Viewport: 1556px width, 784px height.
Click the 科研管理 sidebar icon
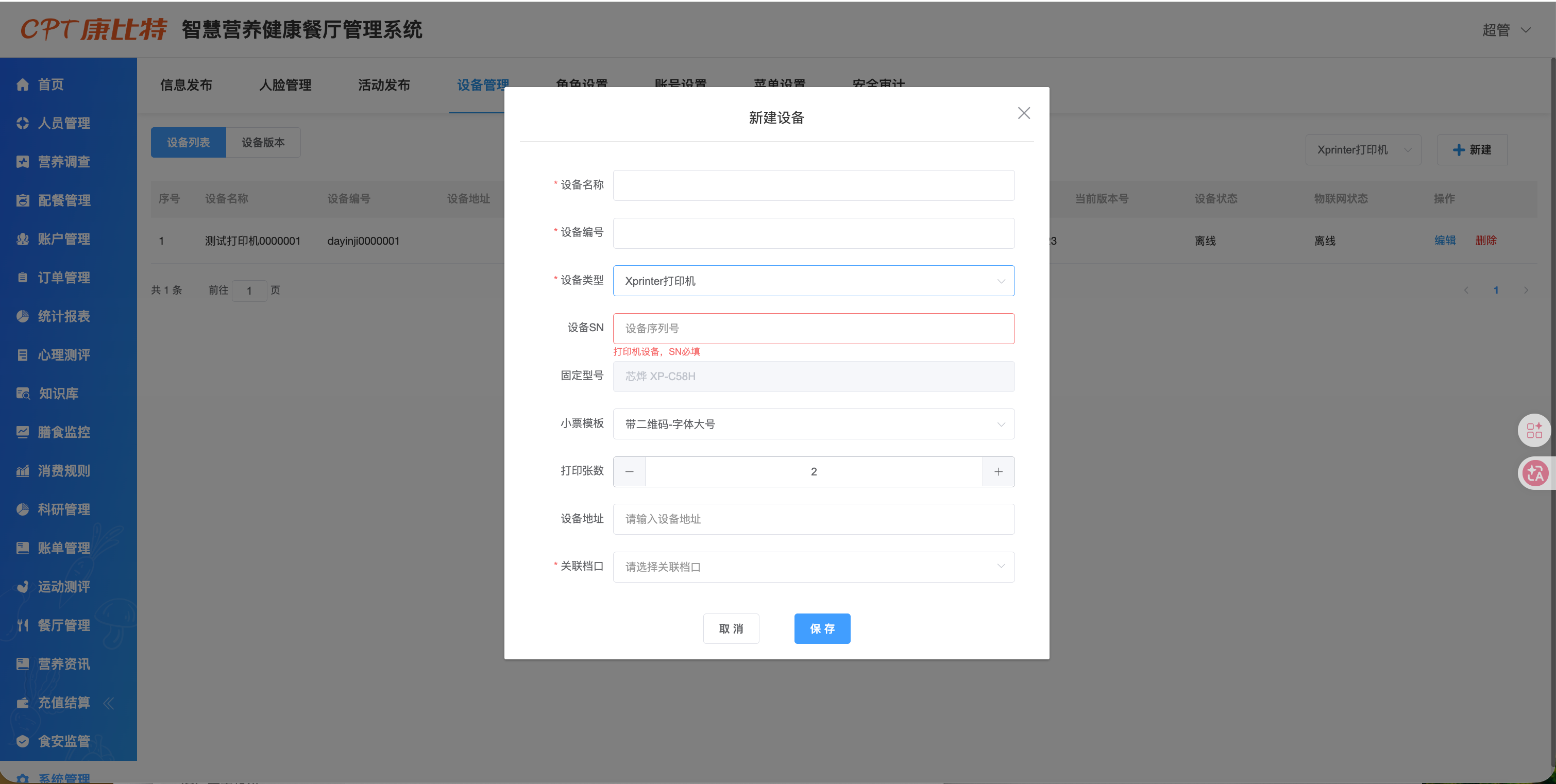click(x=22, y=510)
